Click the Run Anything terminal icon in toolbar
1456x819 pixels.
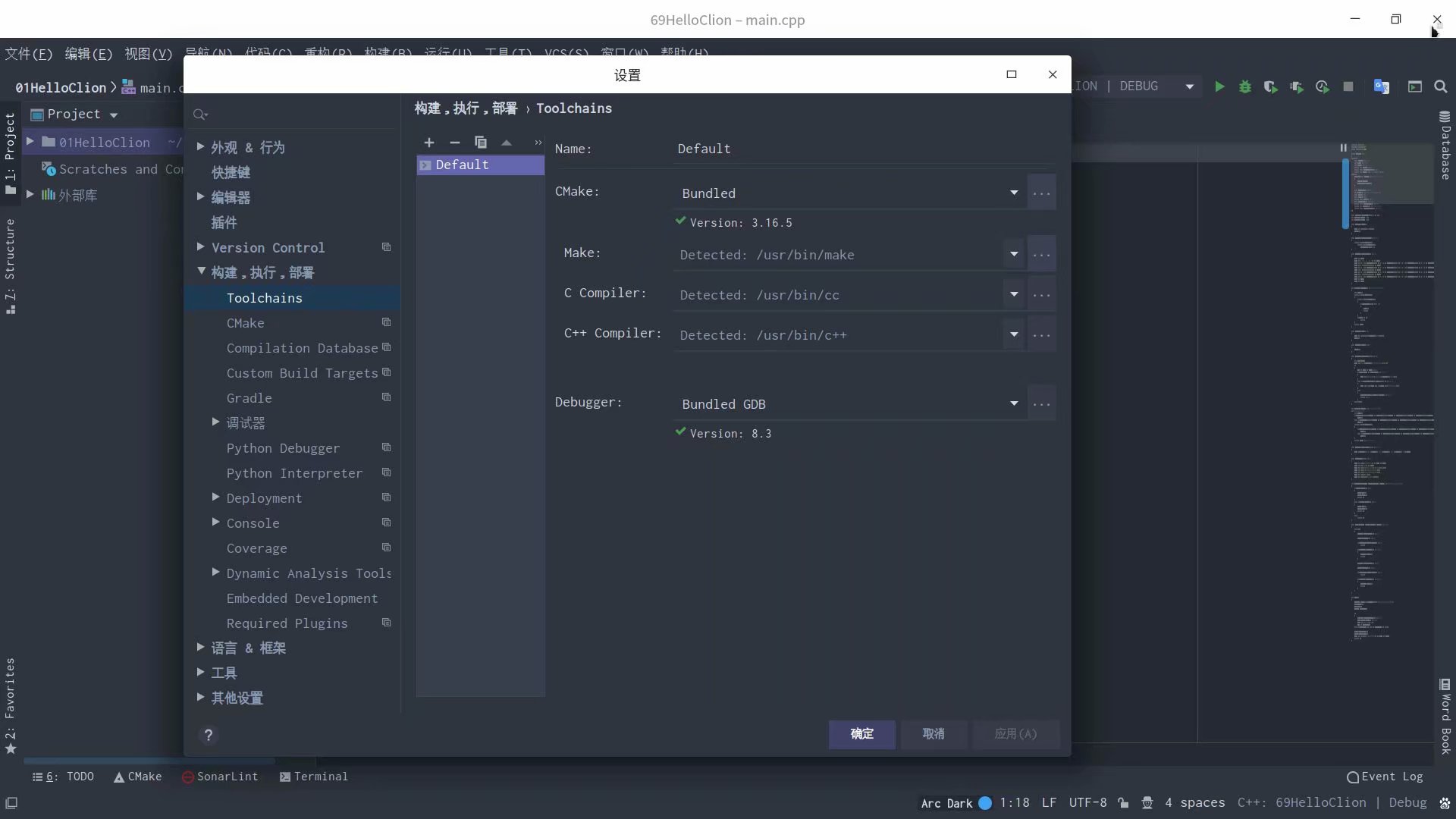(x=1415, y=87)
